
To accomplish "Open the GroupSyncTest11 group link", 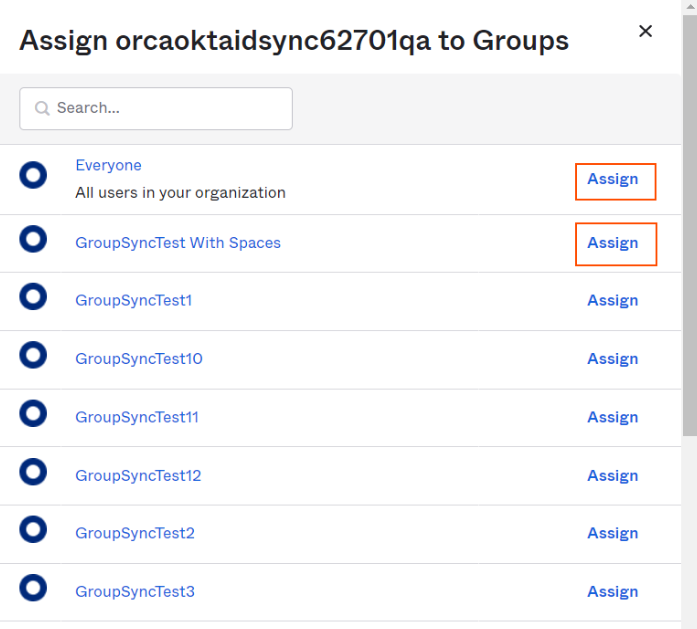I will coord(137,417).
